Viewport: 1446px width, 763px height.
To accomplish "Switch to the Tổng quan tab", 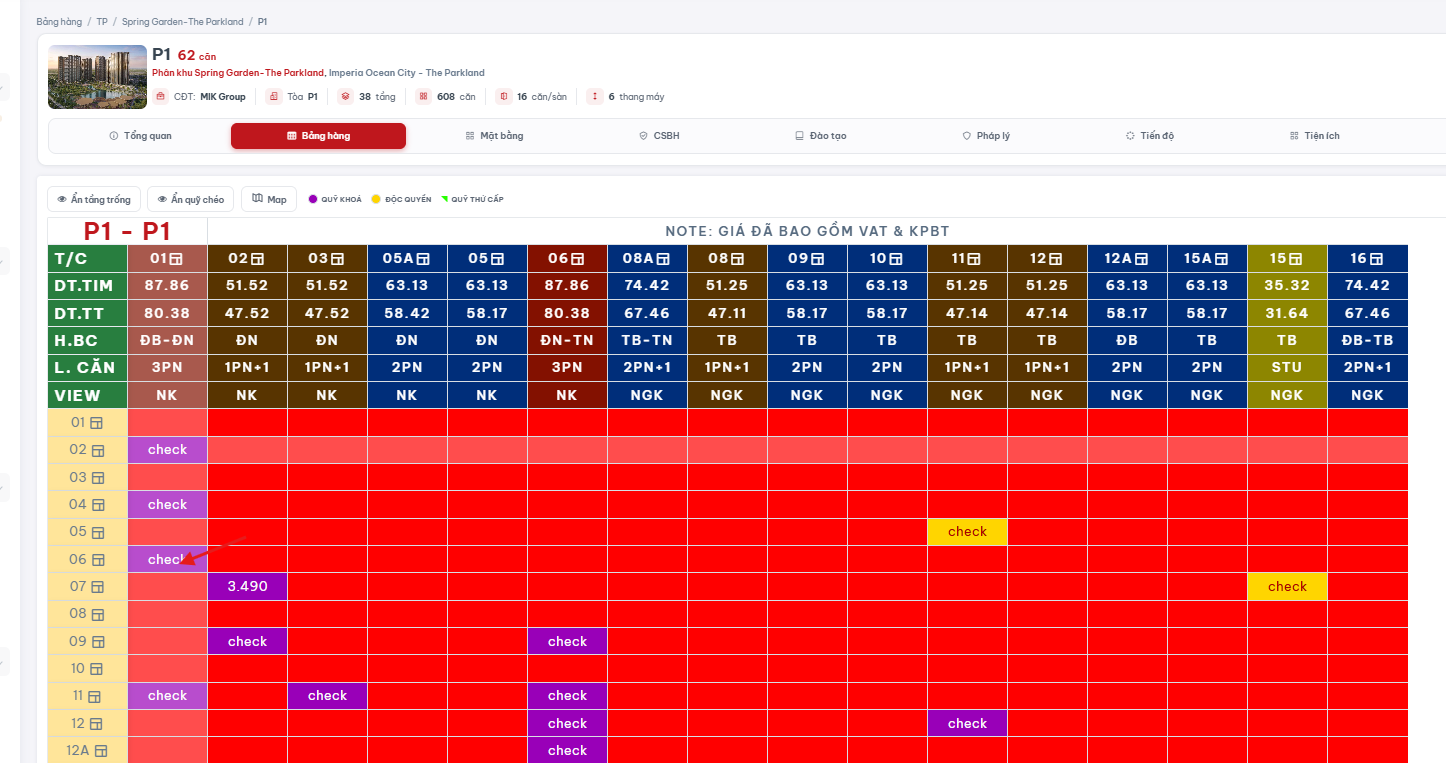I will [140, 136].
